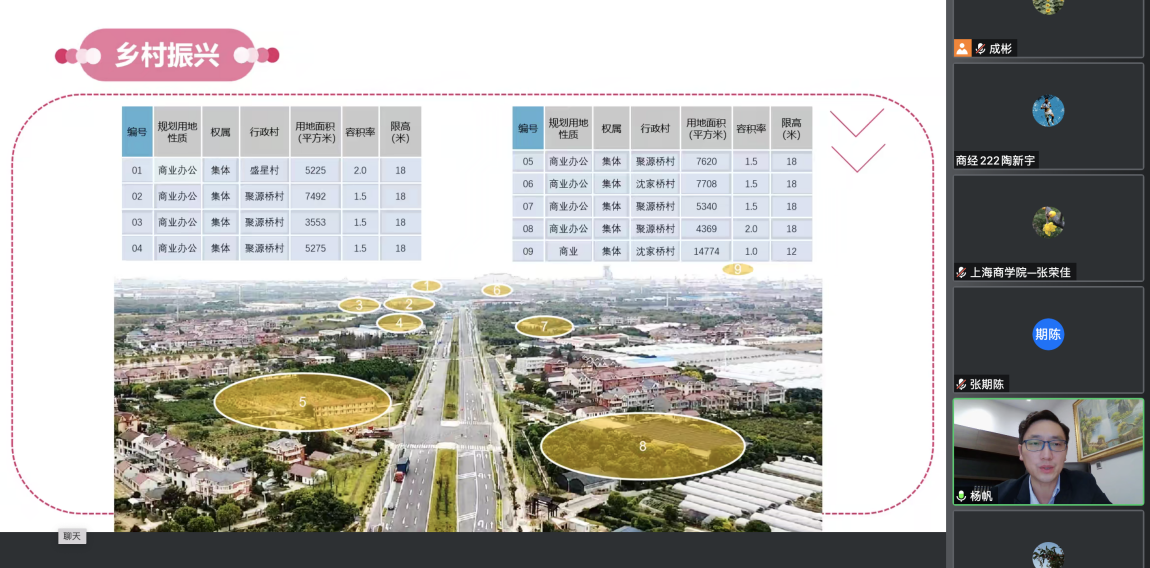Select the avatar of 商经222陶新宇

tap(1048, 111)
